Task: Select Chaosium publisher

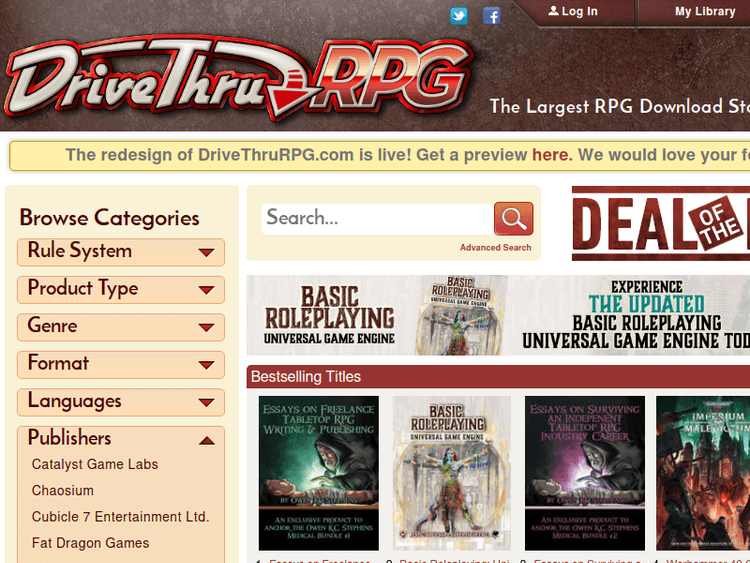Action: coord(63,491)
